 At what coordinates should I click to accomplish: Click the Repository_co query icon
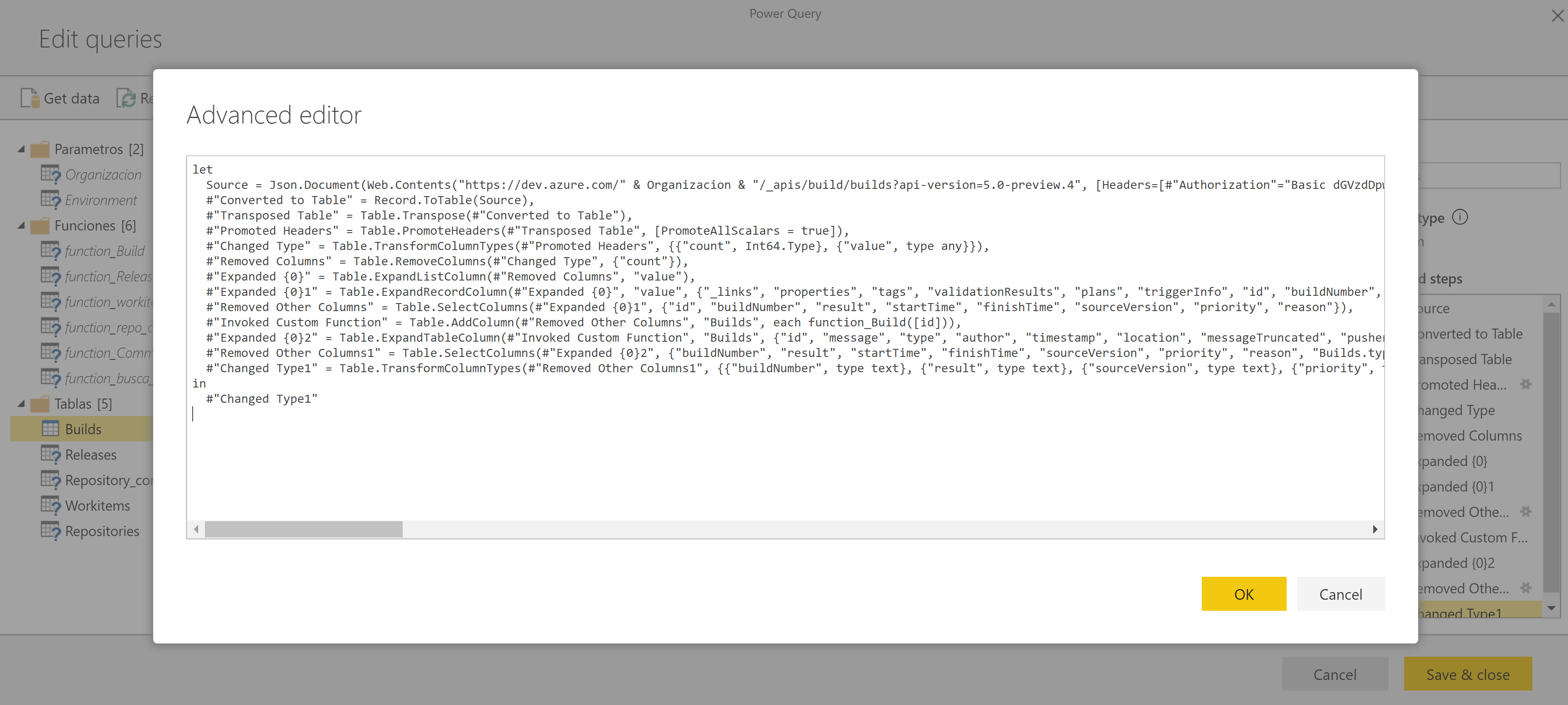[x=50, y=480]
